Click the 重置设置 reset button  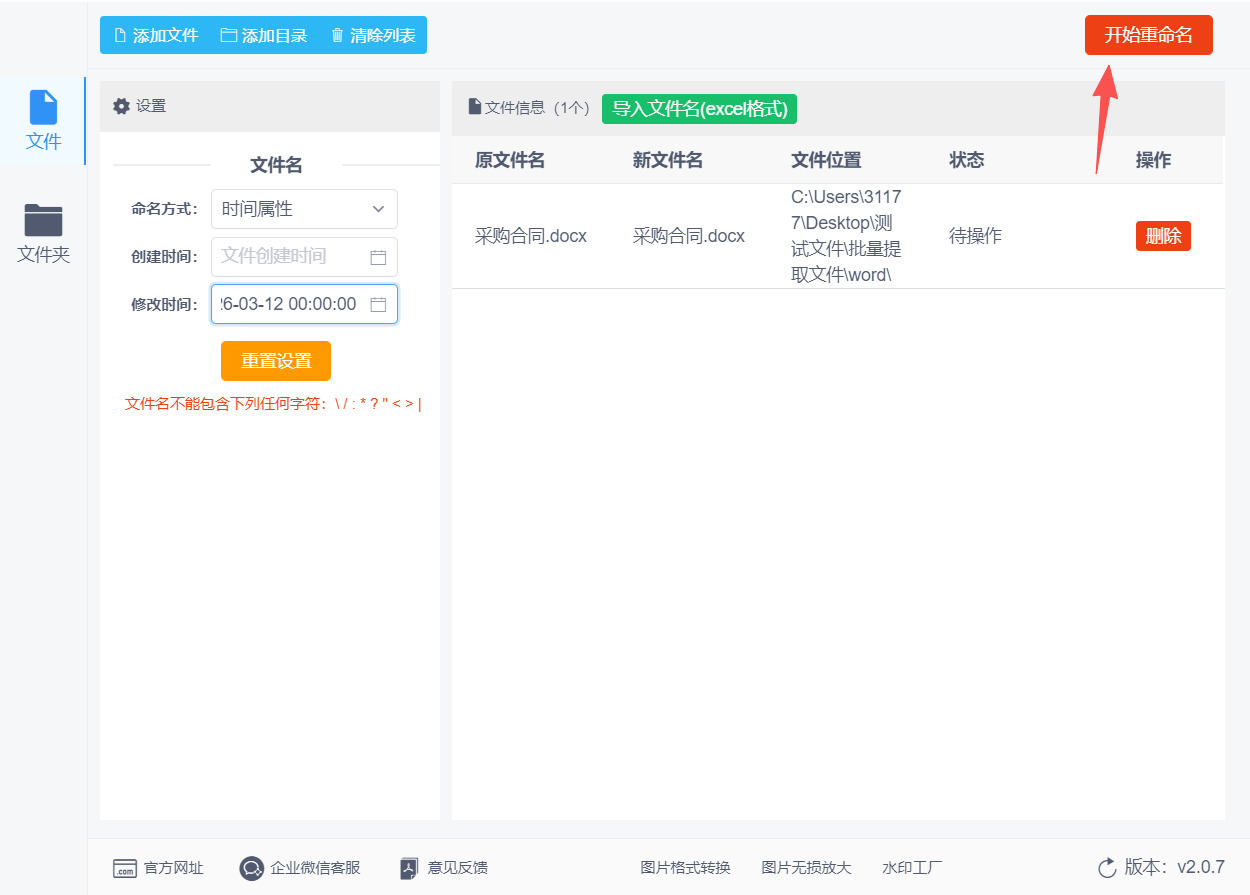pos(275,361)
